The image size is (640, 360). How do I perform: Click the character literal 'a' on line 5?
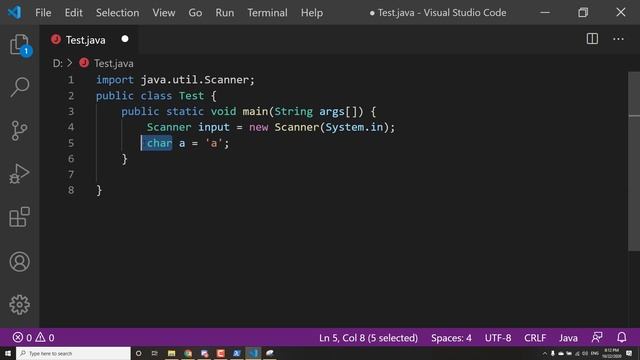pos(213,143)
